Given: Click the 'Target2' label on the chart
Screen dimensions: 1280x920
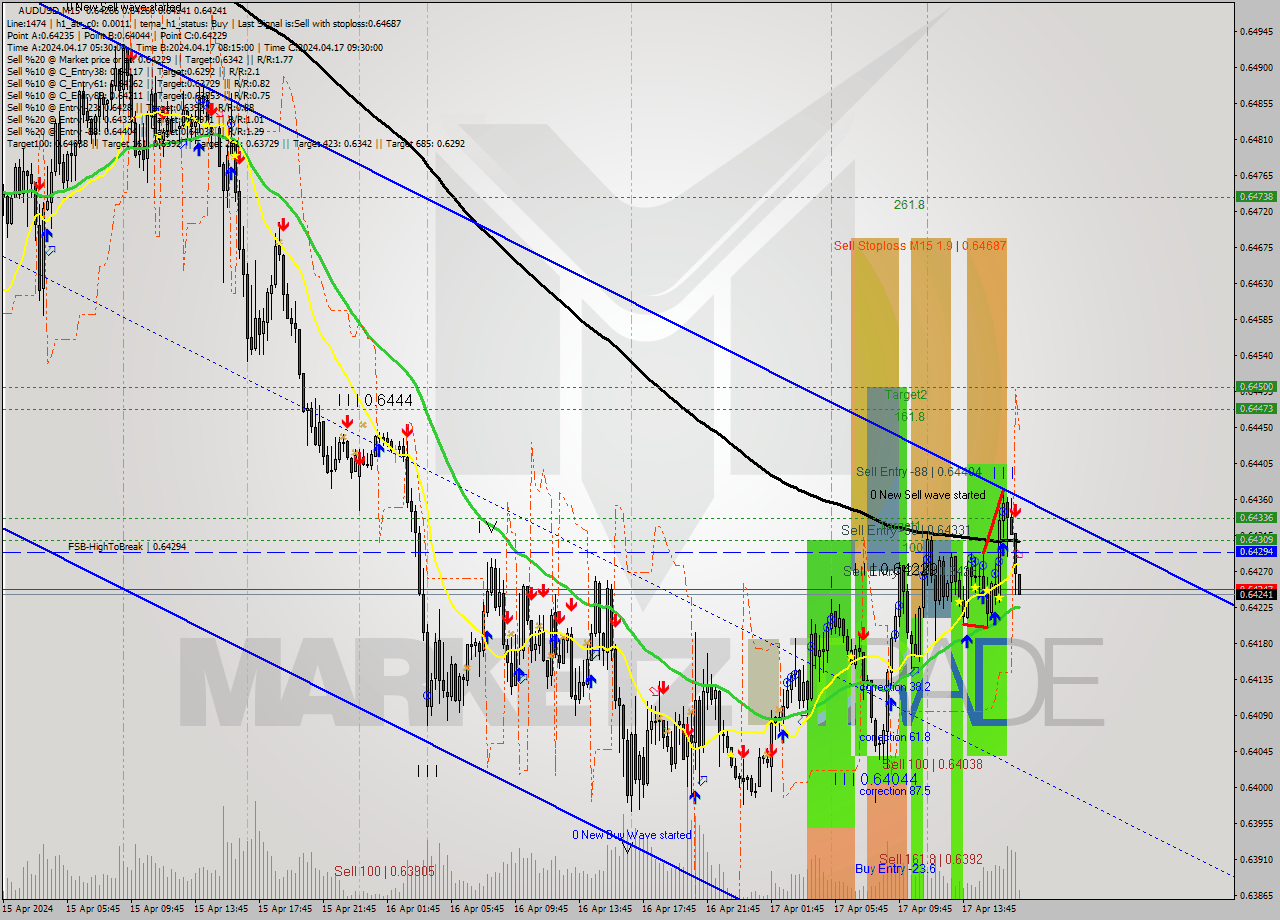Looking at the screenshot, I should coord(905,395).
